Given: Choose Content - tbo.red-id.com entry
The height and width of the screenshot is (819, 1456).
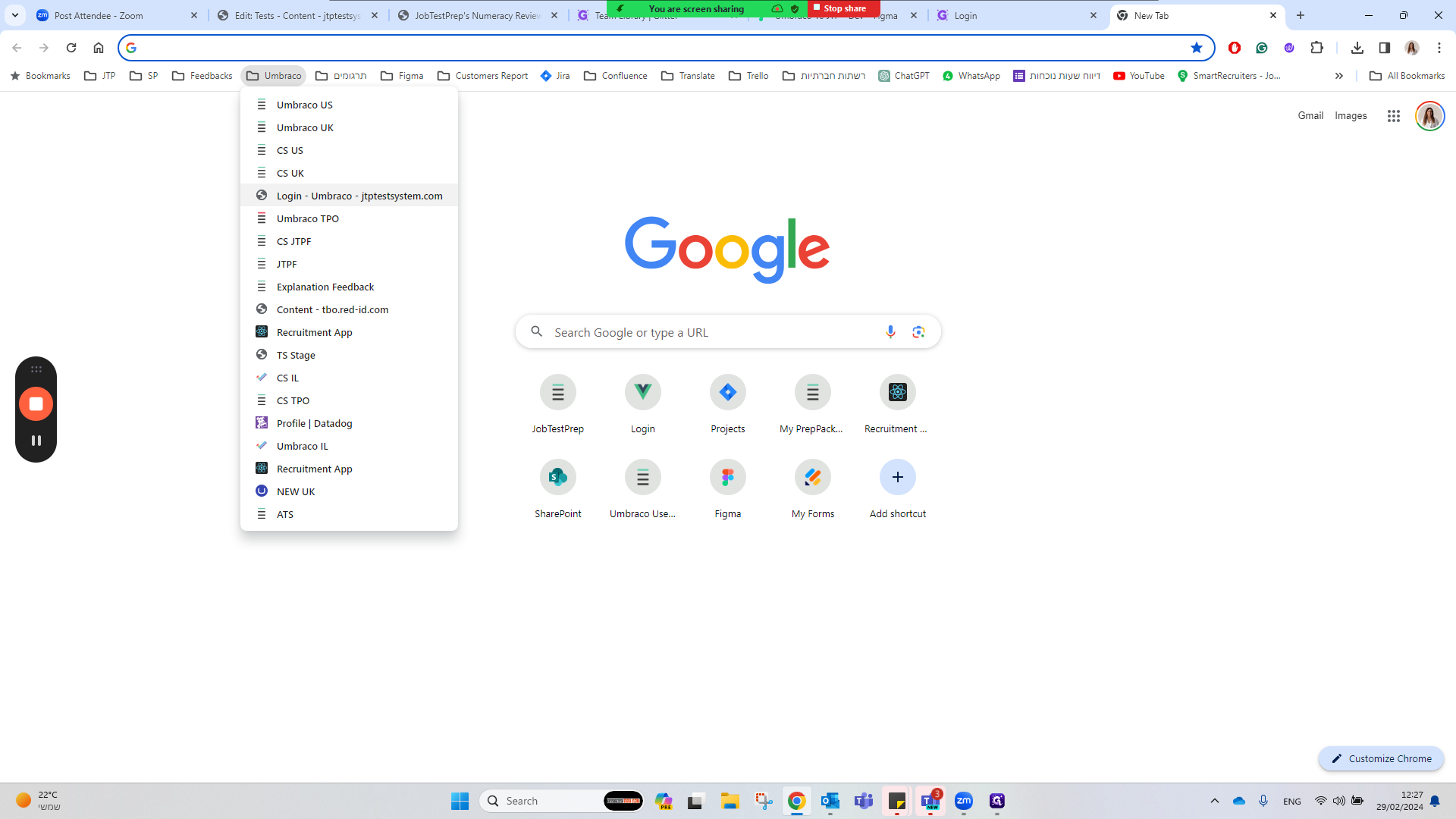Looking at the screenshot, I should pos(349,309).
